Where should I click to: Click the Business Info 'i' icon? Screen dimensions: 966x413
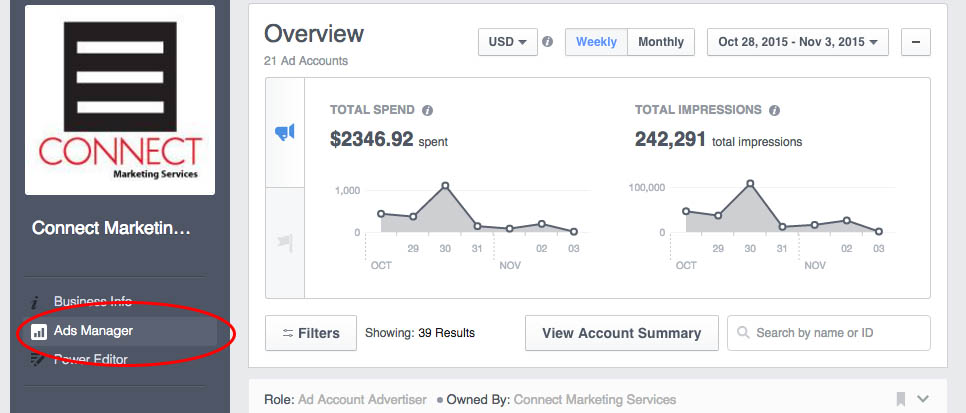(x=36, y=302)
